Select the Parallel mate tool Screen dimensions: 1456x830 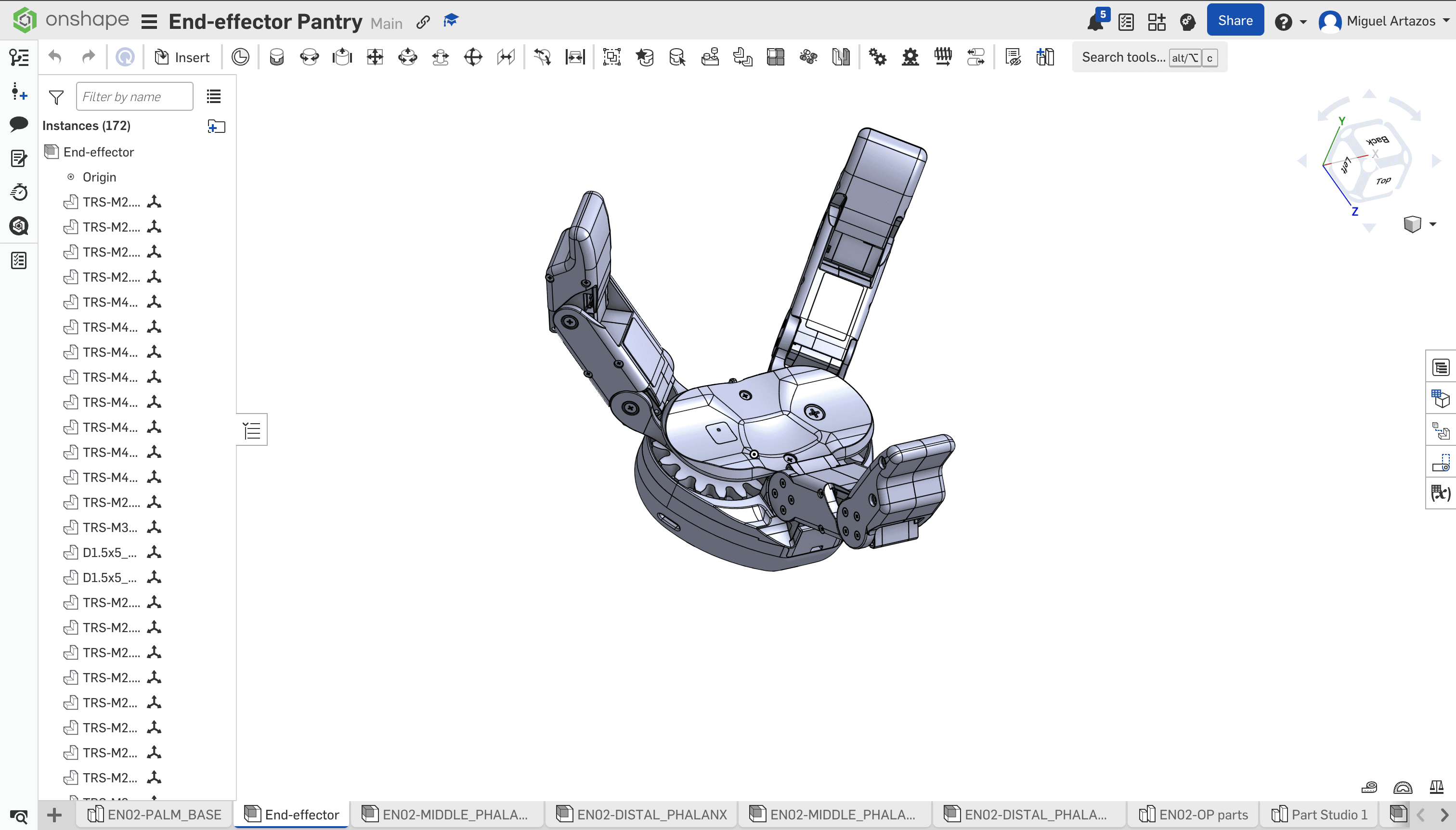tap(506, 57)
